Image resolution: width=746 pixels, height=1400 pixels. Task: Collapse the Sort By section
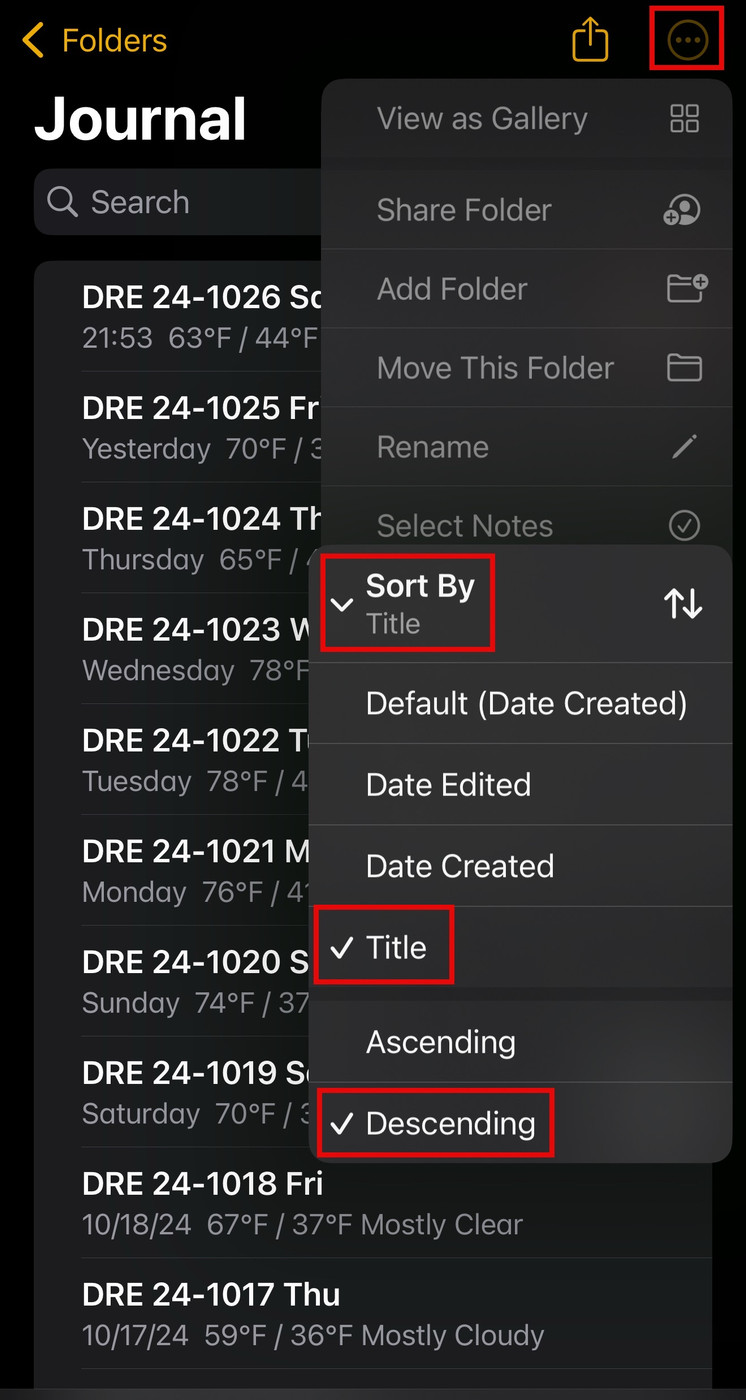pos(342,604)
